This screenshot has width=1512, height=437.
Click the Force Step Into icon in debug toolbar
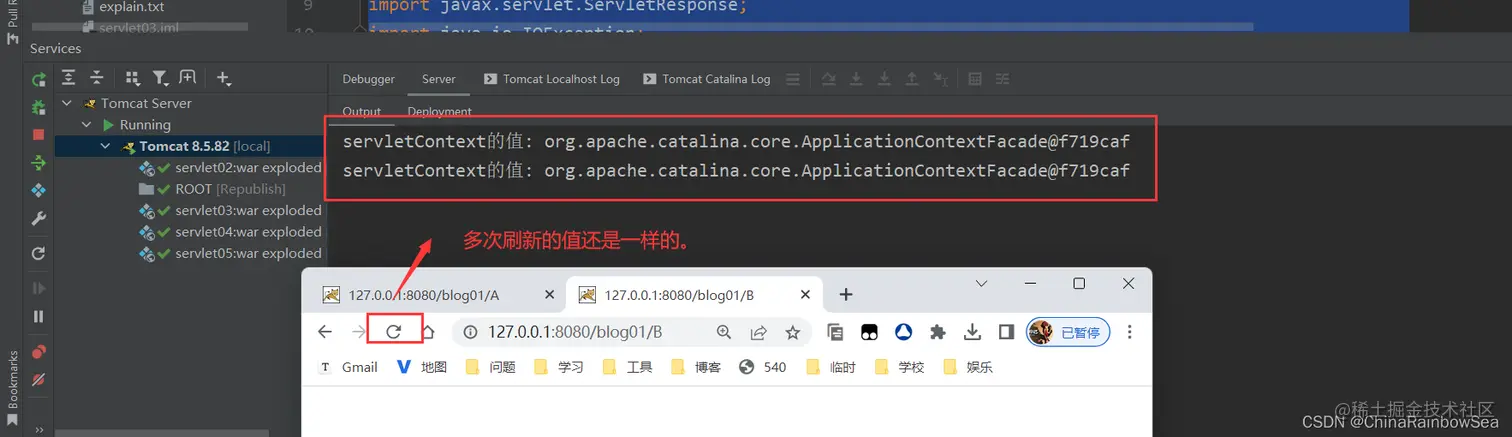(885, 79)
